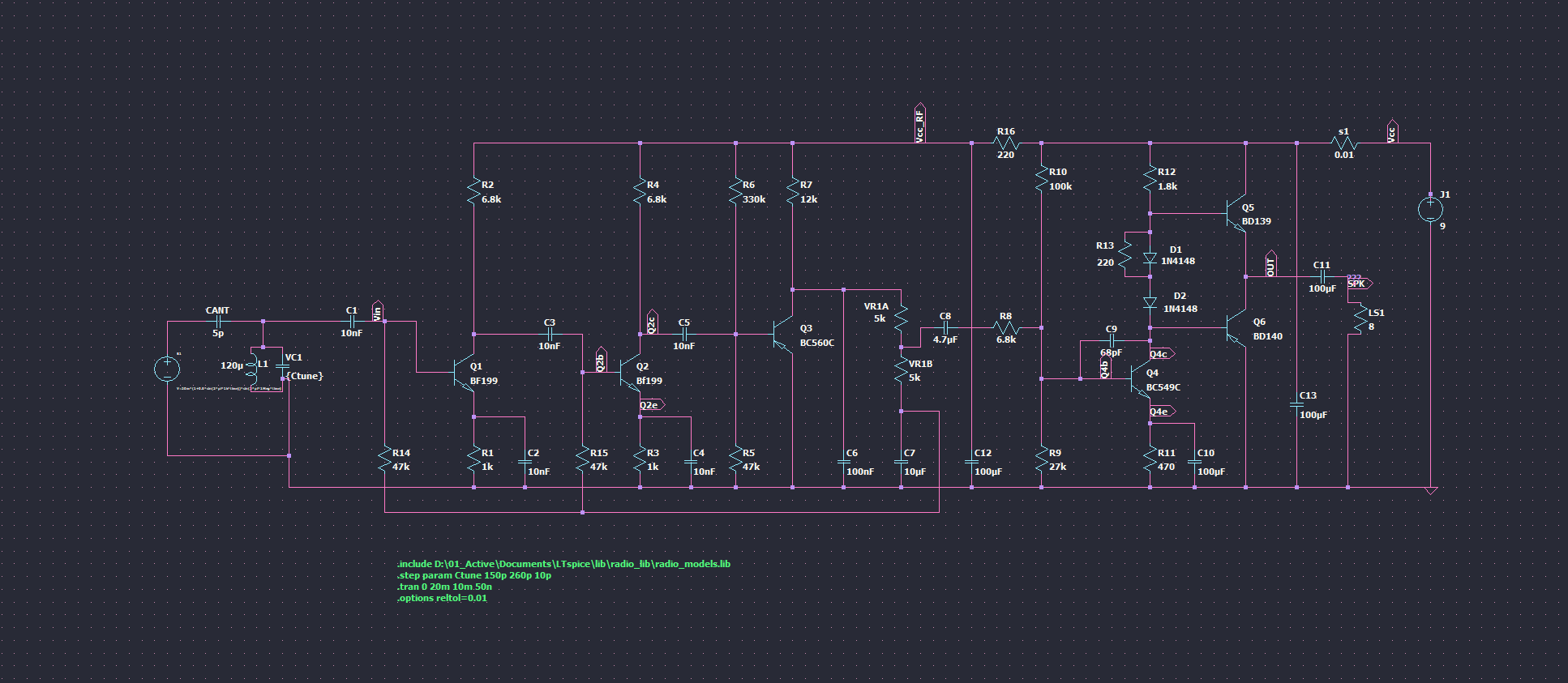Click the AM signal voltage source symbol

[168, 369]
